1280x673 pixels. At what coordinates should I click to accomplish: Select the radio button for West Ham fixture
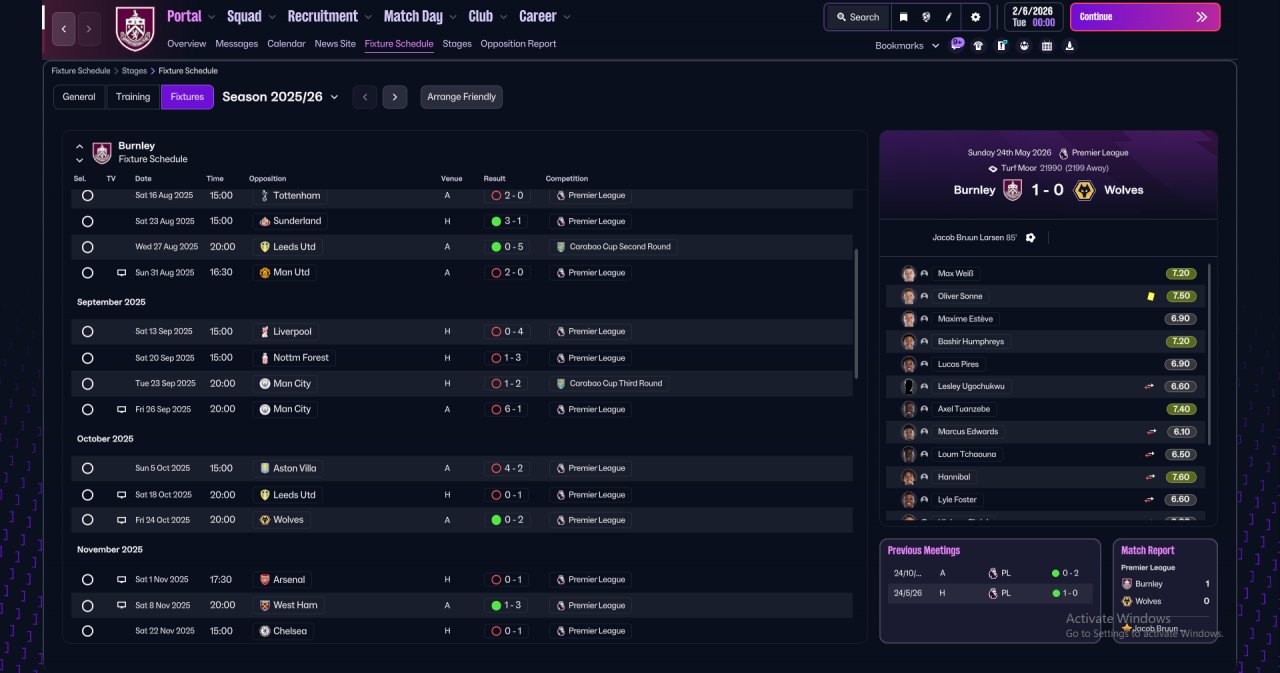point(87,605)
